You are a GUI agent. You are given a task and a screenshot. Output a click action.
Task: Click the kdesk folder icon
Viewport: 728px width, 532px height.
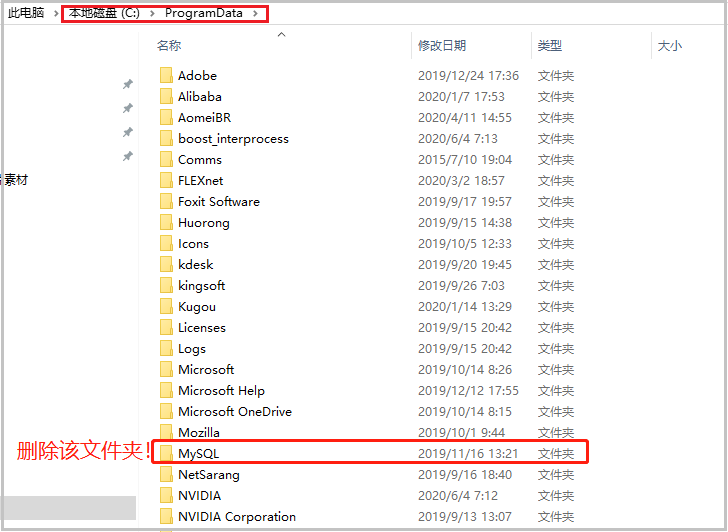(x=166, y=264)
